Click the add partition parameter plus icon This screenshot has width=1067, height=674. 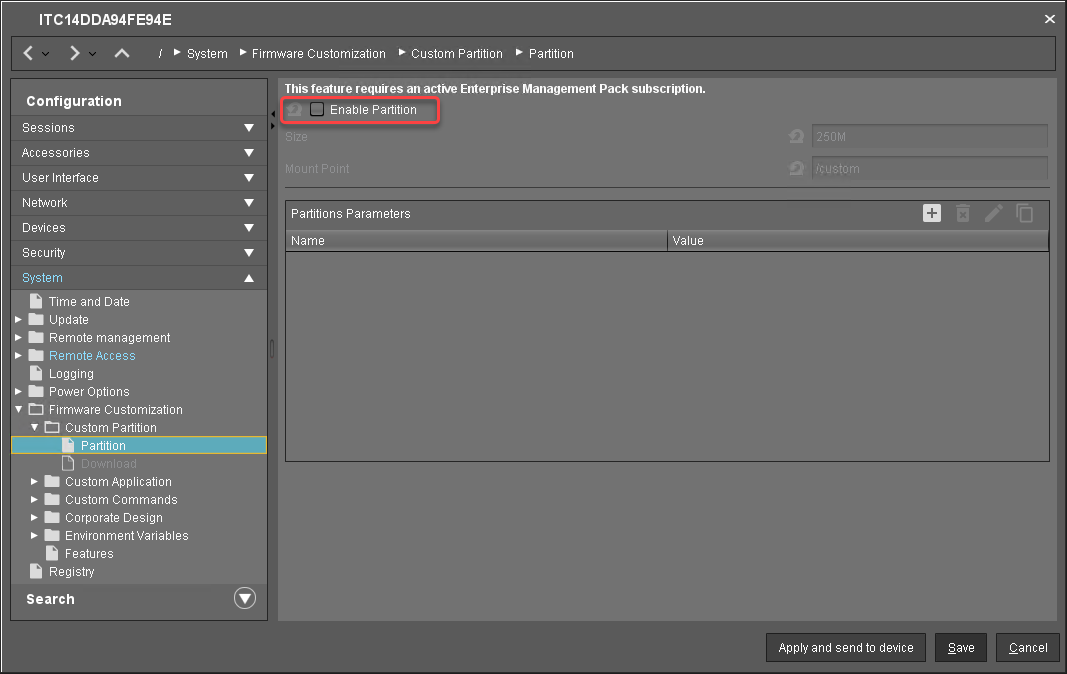[x=932, y=213]
